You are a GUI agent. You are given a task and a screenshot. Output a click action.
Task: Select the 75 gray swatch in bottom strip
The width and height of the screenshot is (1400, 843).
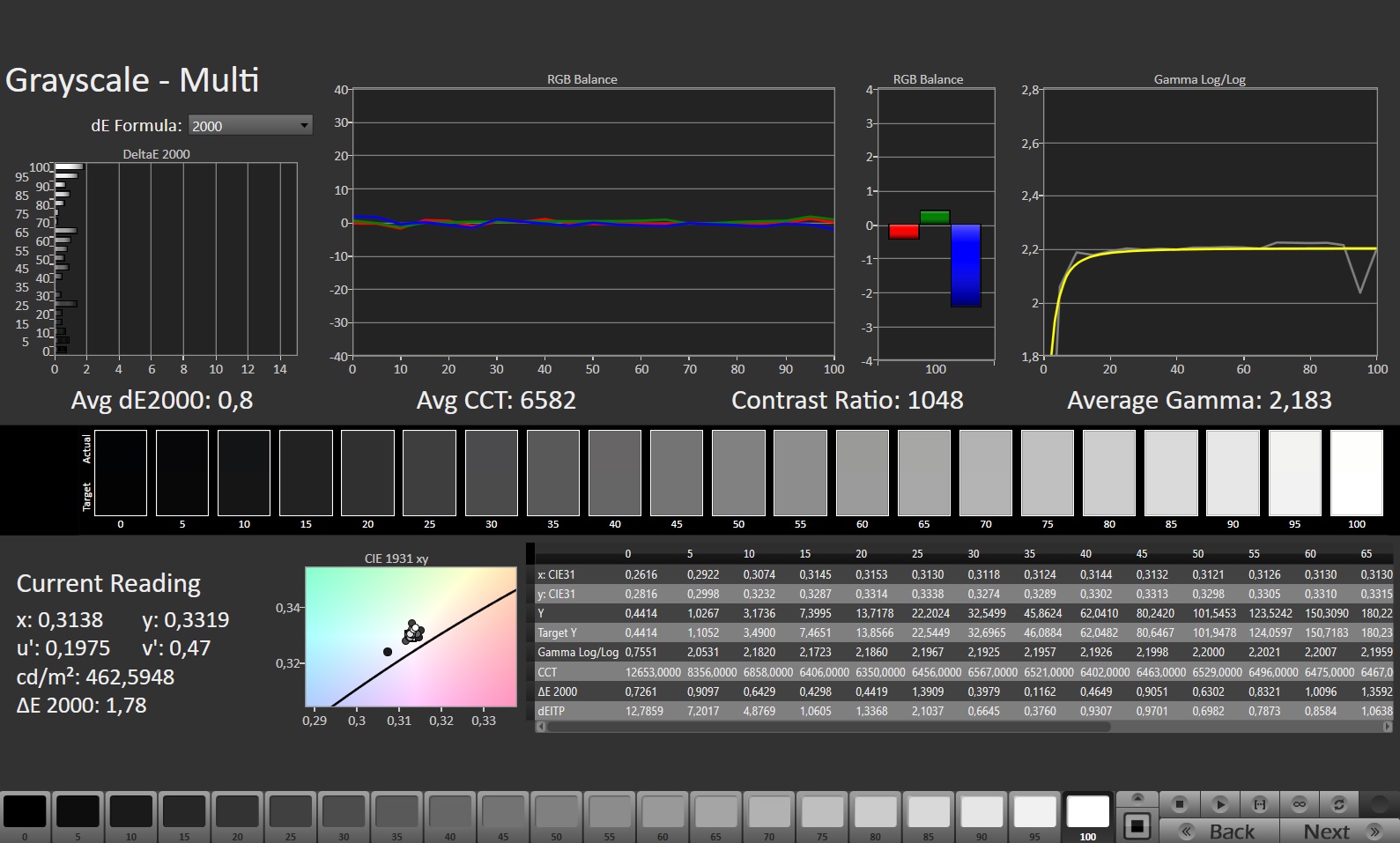tap(822, 811)
